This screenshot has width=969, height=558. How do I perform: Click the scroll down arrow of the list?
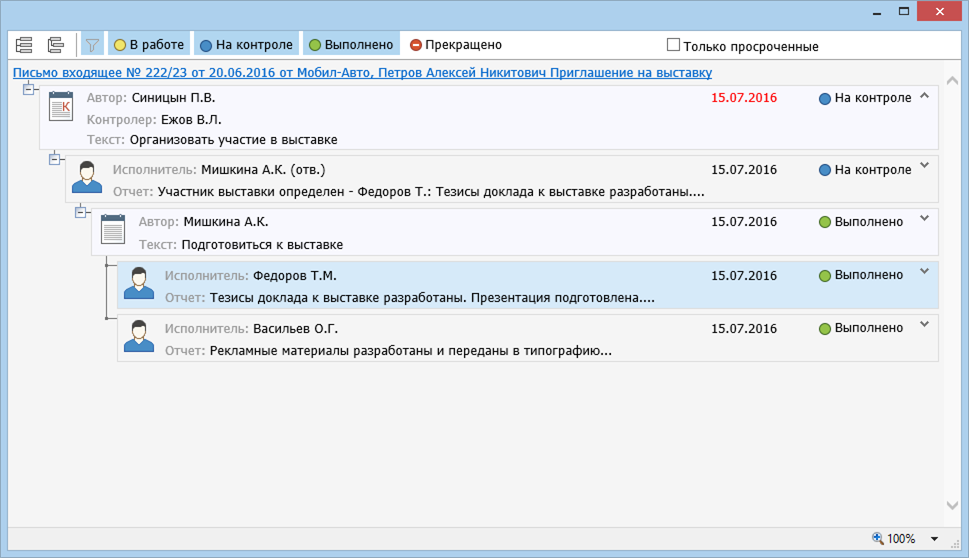[952, 505]
